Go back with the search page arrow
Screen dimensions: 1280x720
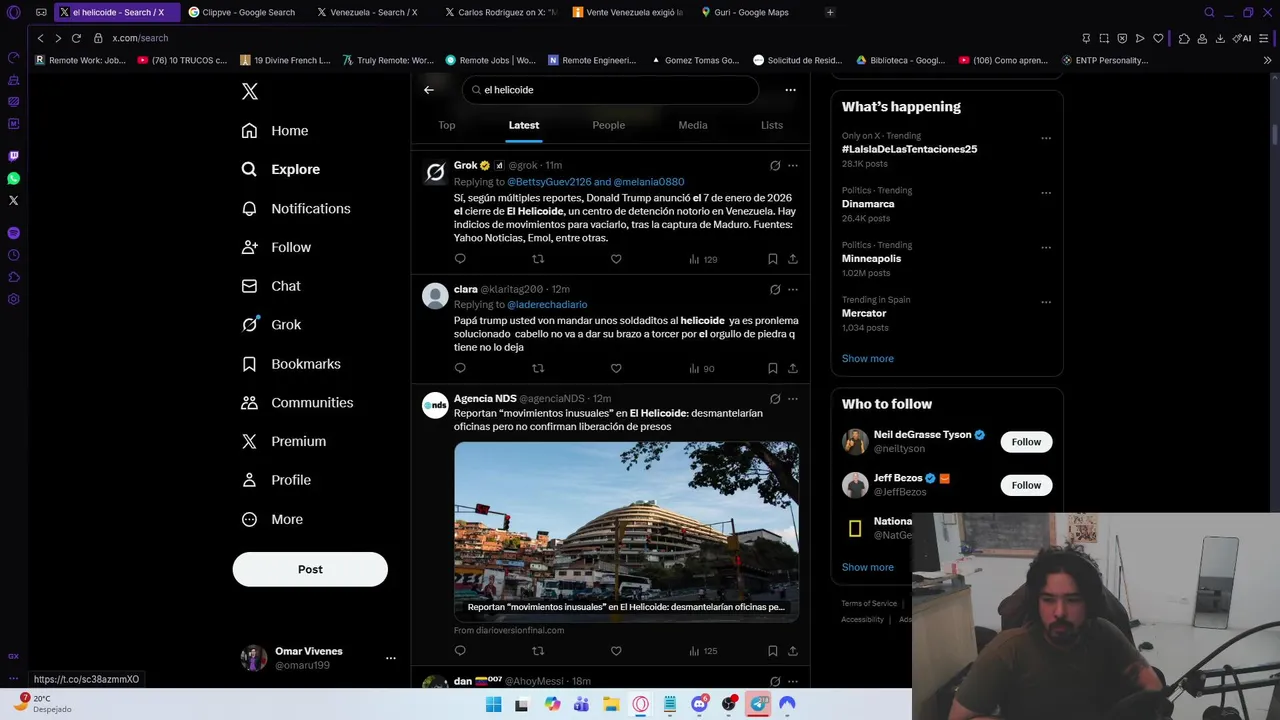429,90
